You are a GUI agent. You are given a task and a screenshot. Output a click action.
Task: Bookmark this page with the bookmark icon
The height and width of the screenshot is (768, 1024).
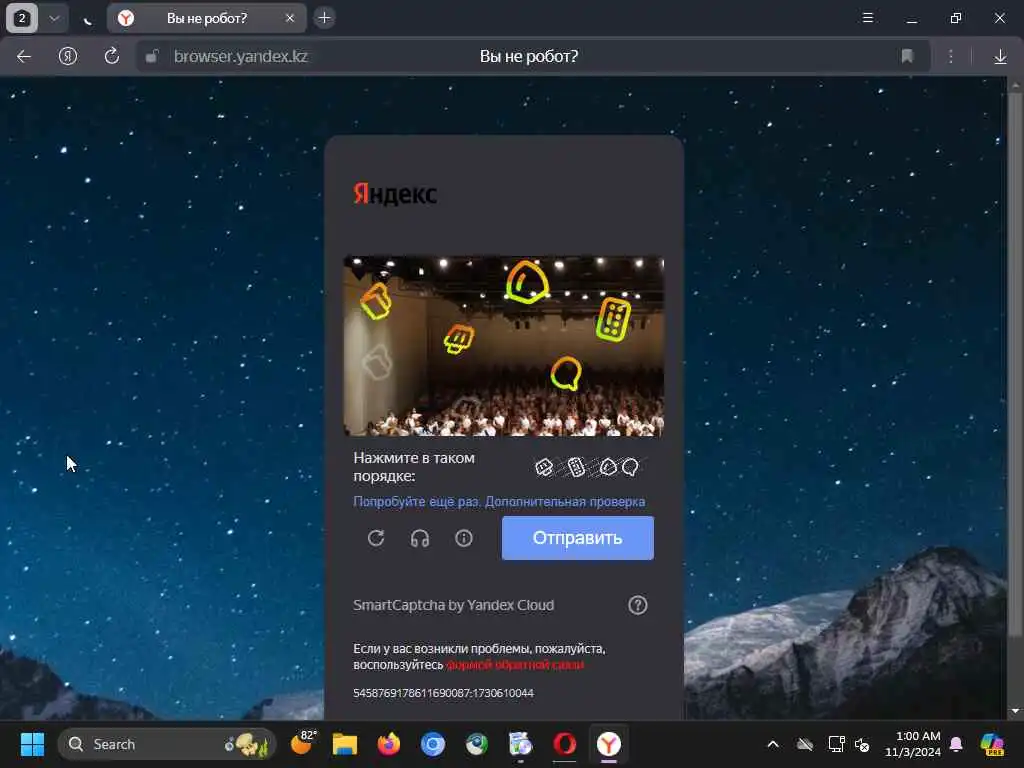[907, 57]
